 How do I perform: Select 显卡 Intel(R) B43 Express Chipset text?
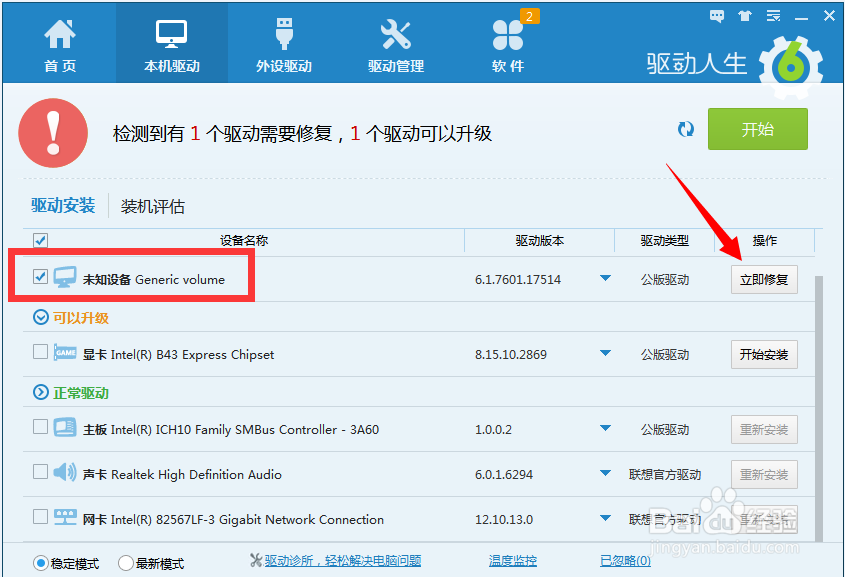(x=178, y=354)
